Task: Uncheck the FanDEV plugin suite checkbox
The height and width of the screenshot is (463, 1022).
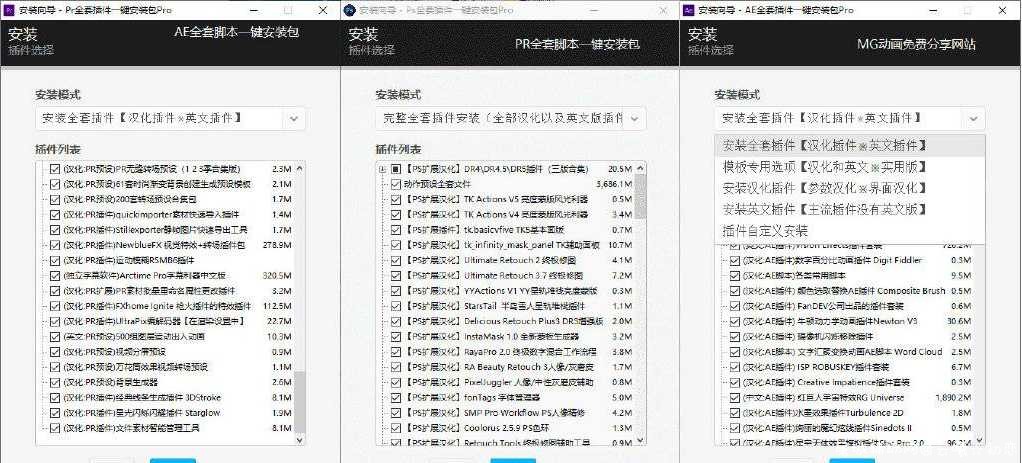Action: [735, 306]
